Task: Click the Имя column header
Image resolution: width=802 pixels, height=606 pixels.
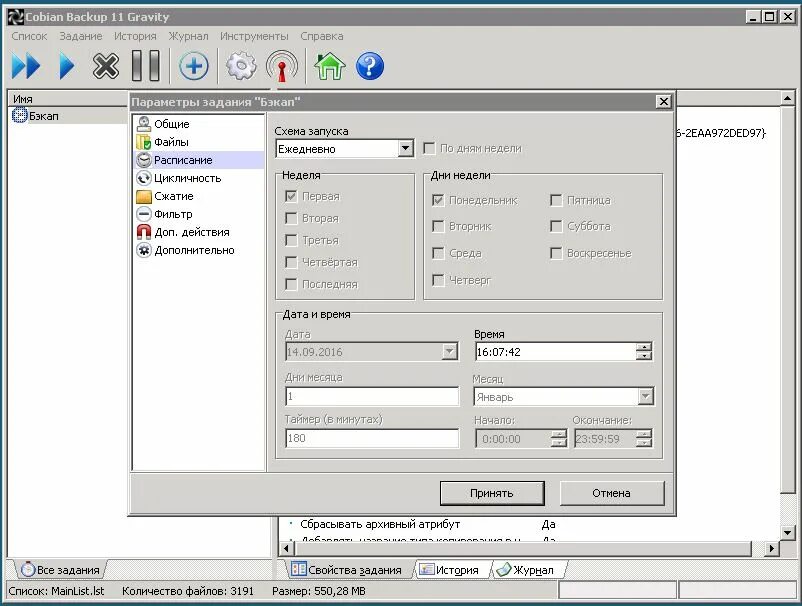Action: (67, 99)
